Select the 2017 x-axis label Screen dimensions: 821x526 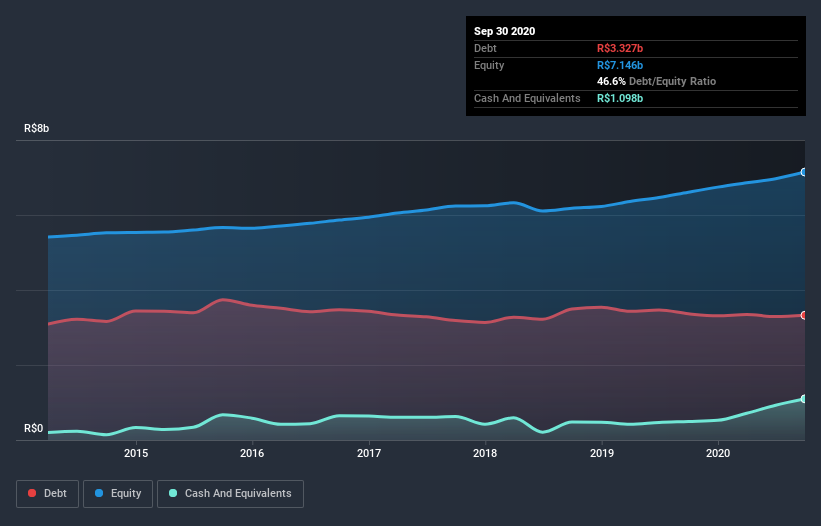369,453
